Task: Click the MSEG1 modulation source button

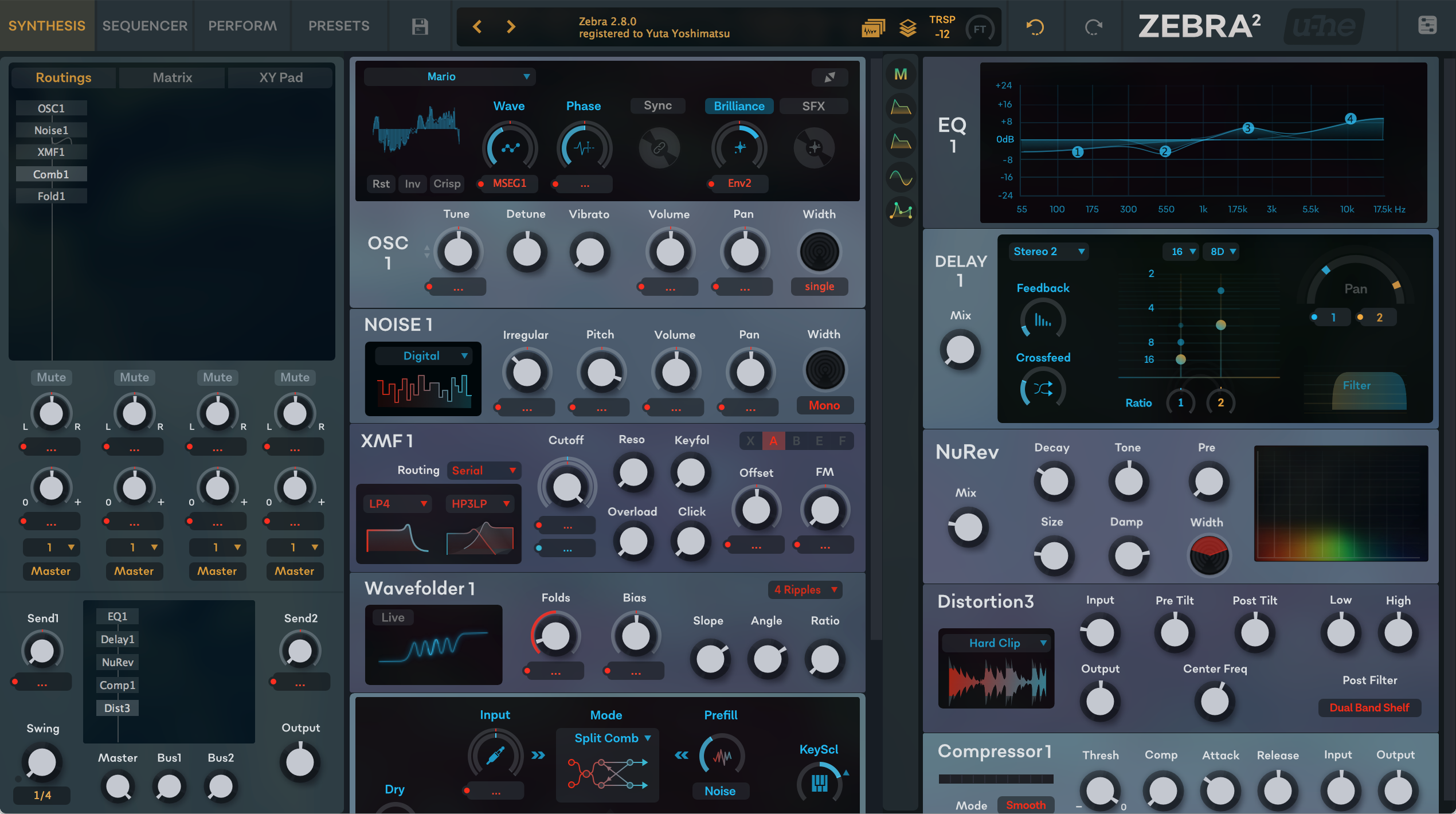Action: (x=510, y=183)
